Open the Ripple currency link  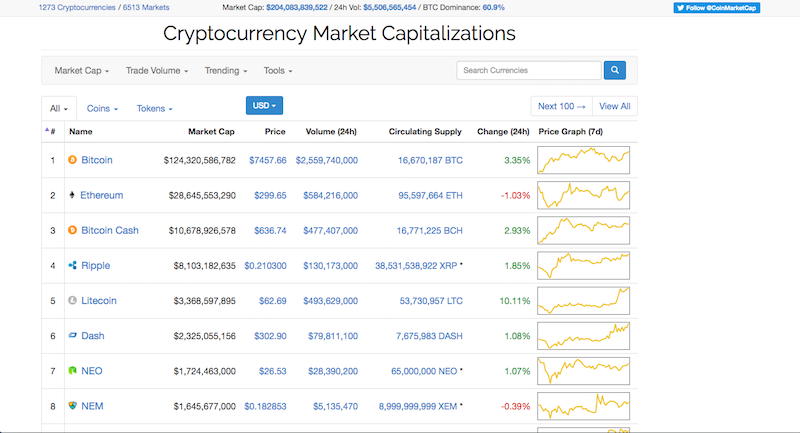tap(95, 266)
